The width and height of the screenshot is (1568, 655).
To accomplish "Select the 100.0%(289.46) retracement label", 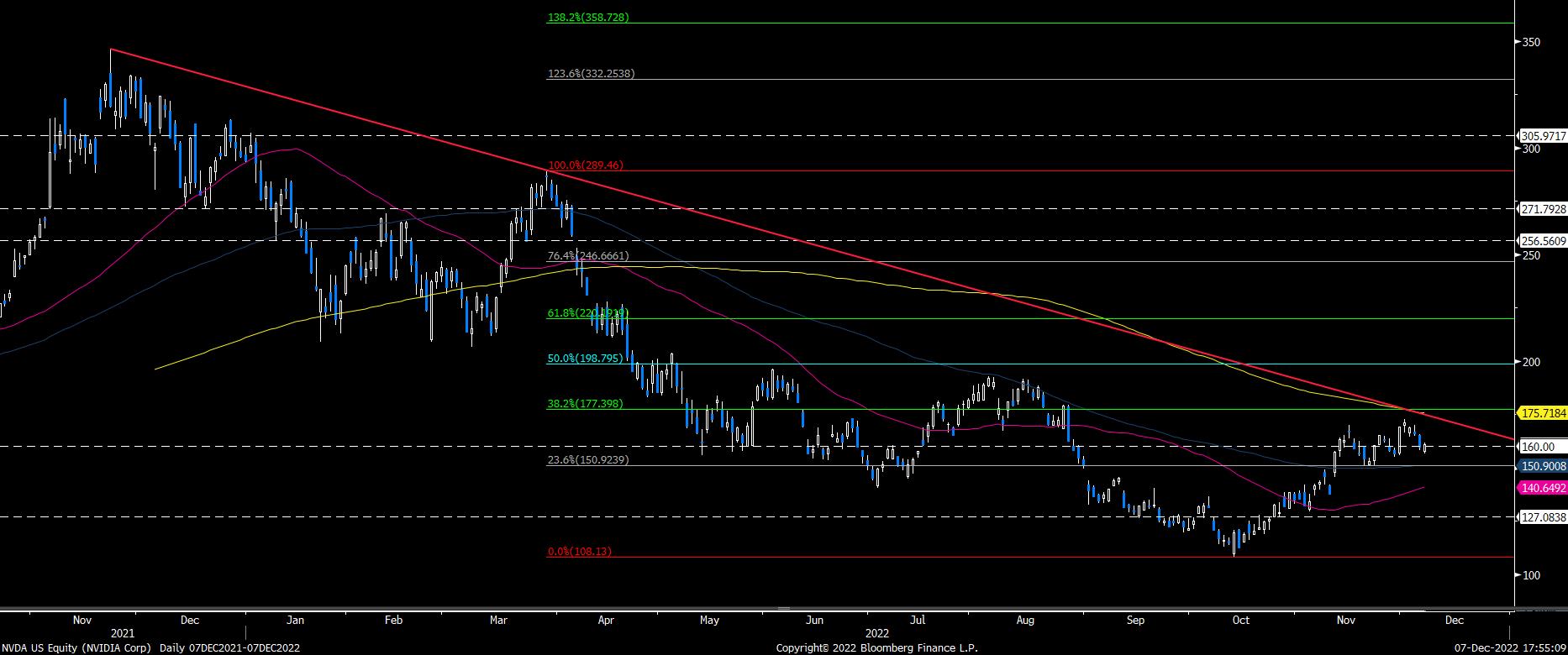I will tap(585, 165).
